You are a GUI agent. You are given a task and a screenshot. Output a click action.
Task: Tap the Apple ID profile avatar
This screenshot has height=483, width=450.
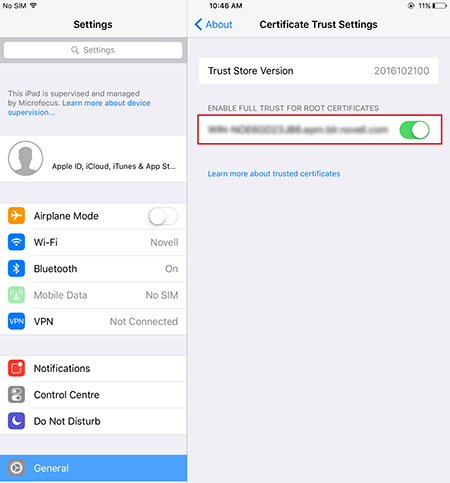coord(25,158)
